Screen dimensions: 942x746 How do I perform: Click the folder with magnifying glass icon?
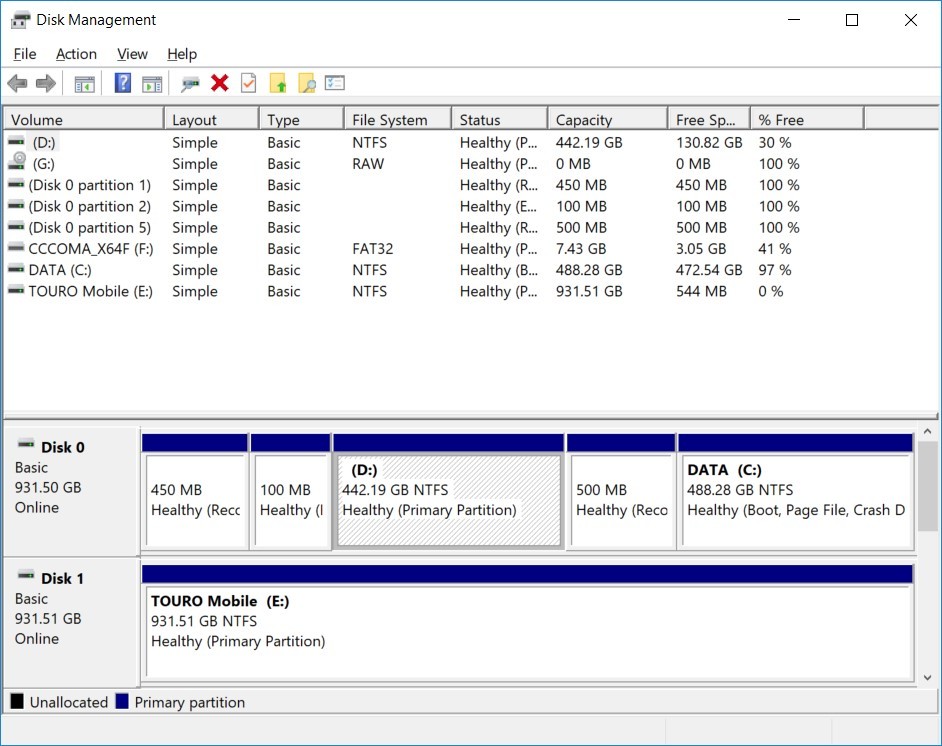(307, 84)
